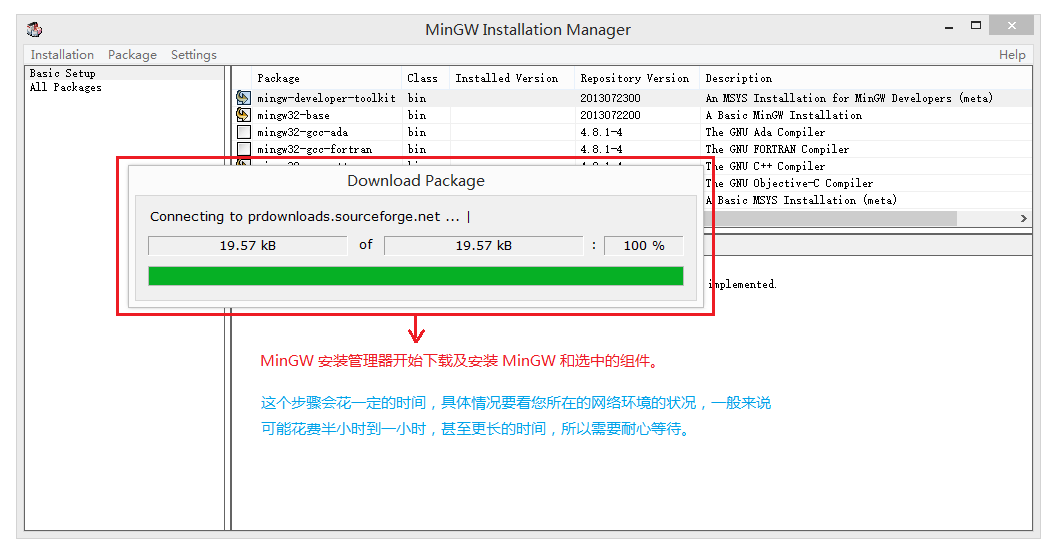Image resolution: width=1057 pixels, height=552 pixels.
Task: Click repository version 2013072200
Action: pyautogui.click(x=610, y=115)
